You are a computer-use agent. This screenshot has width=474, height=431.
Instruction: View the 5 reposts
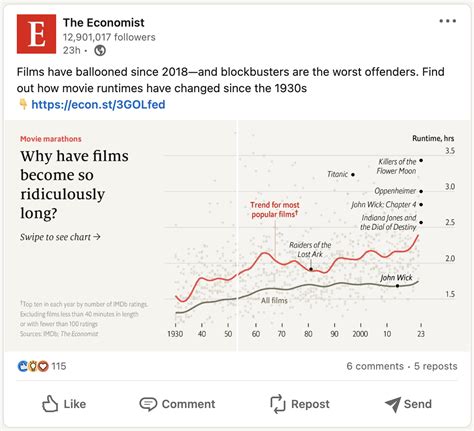436,366
